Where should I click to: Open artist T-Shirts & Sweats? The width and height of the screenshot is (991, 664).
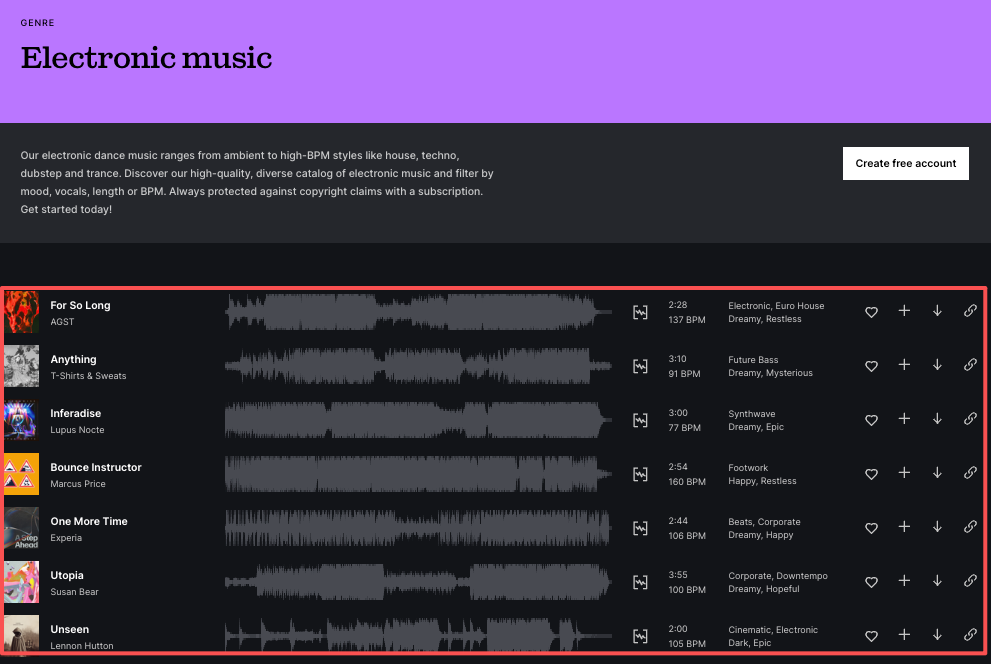pyautogui.click(x=88, y=376)
